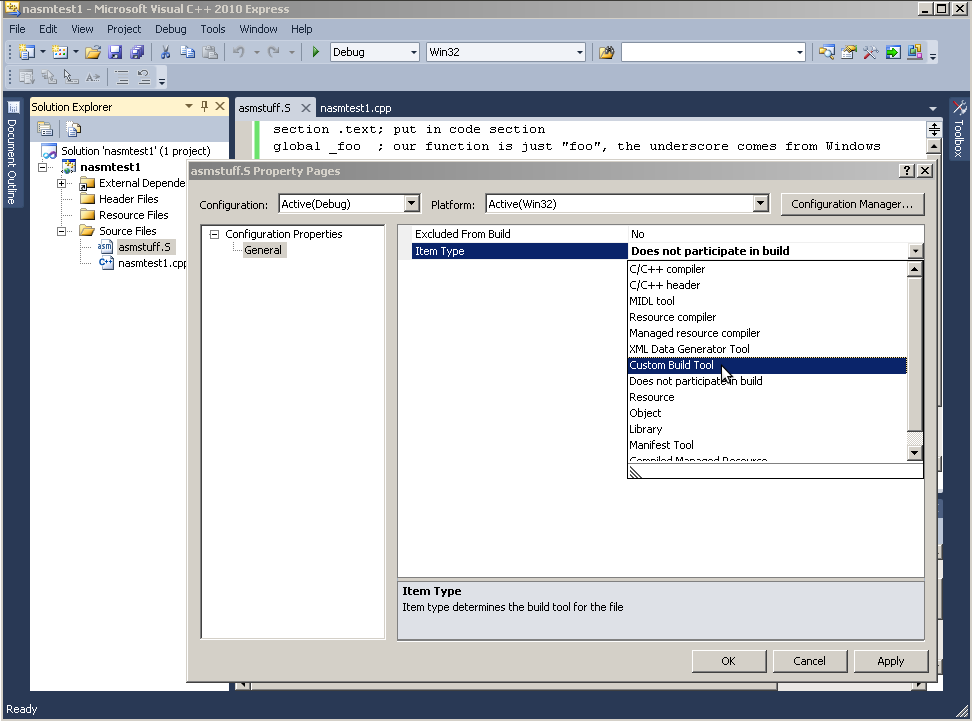Click the Redo arrow icon
This screenshot has width=972, height=721.
pyautogui.click(x=273, y=52)
